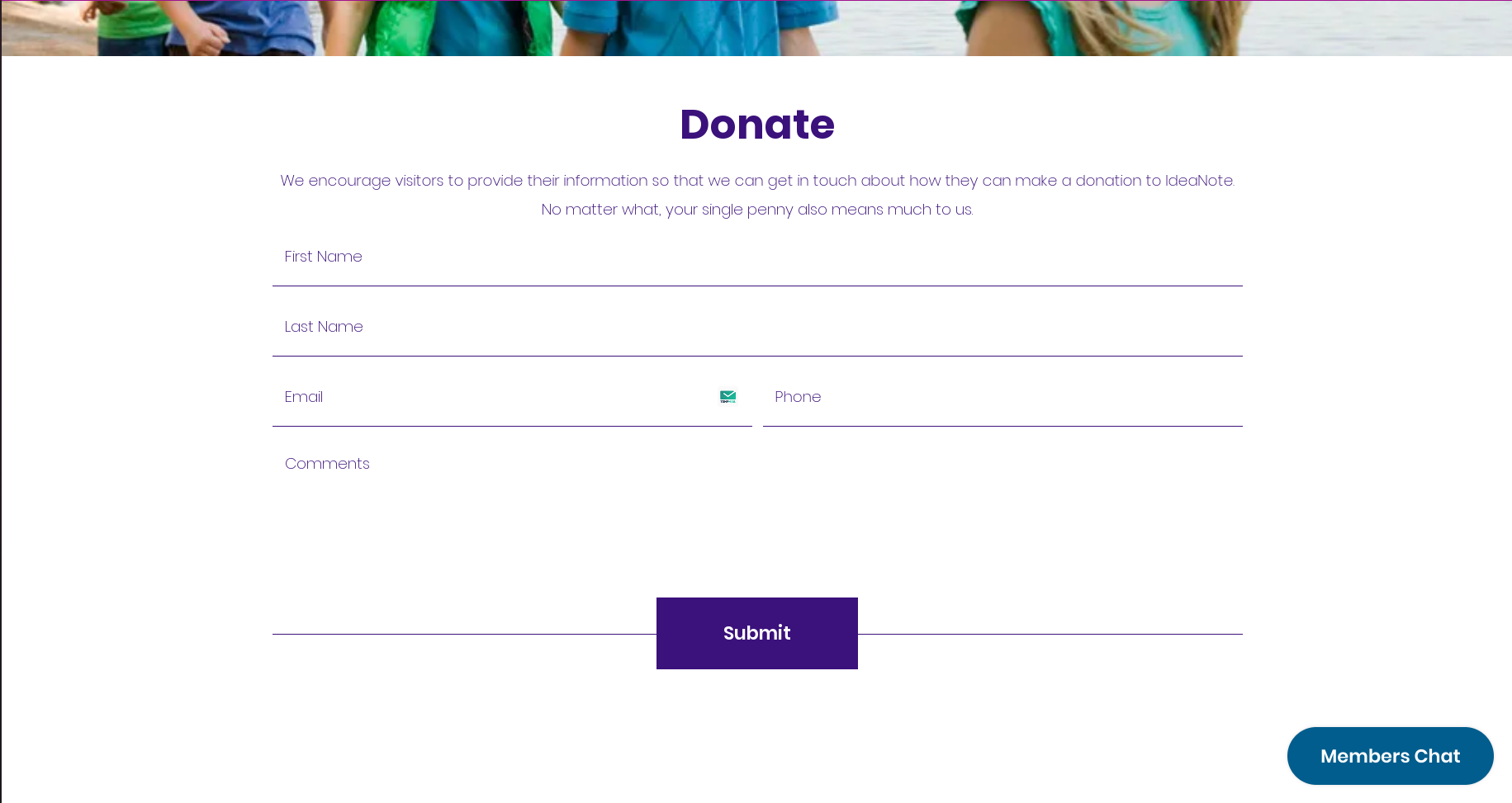Select the Last Name text field
1512x803 pixels.
tap(757, 328)
